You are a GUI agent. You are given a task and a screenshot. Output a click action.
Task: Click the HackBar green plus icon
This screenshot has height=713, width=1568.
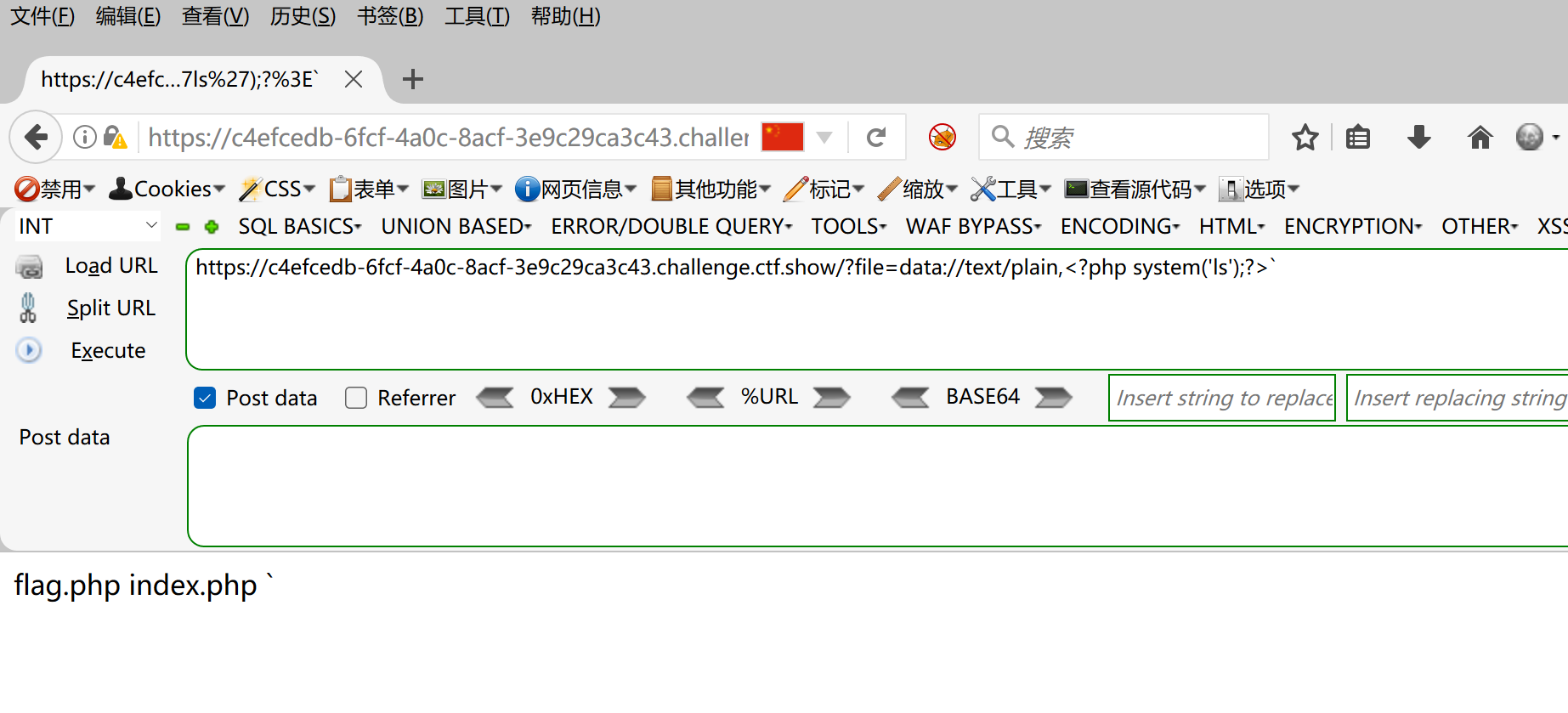coord(212,227)
